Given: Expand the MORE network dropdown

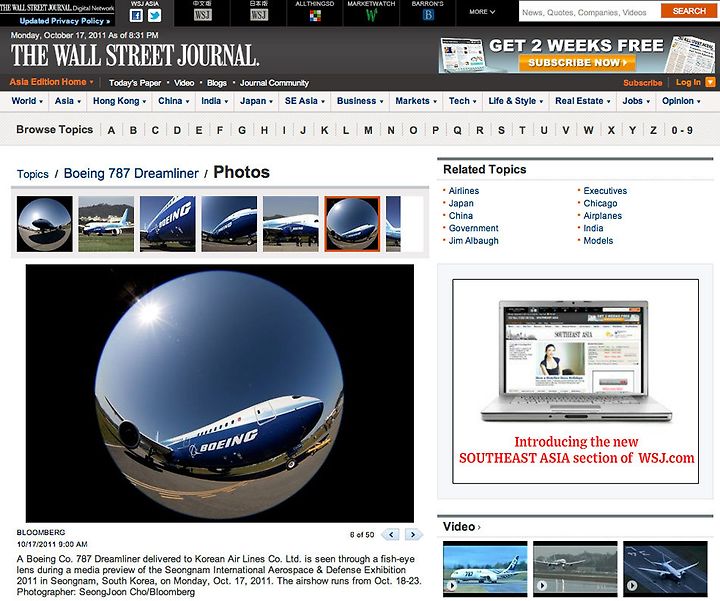Looking at the screenshot, I should click(482, 11).
